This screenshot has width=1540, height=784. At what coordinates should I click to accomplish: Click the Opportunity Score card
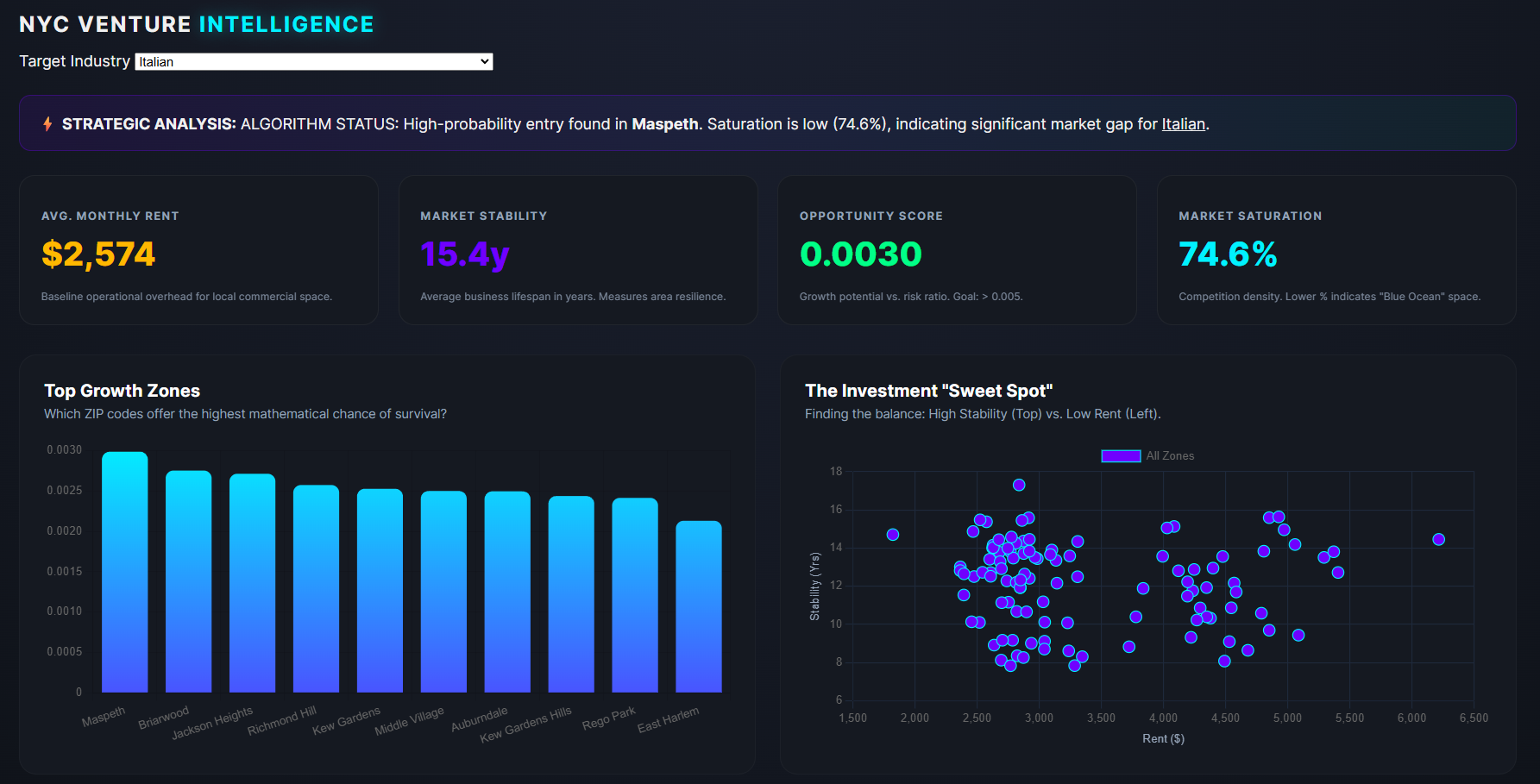click(x=957, y=250)
